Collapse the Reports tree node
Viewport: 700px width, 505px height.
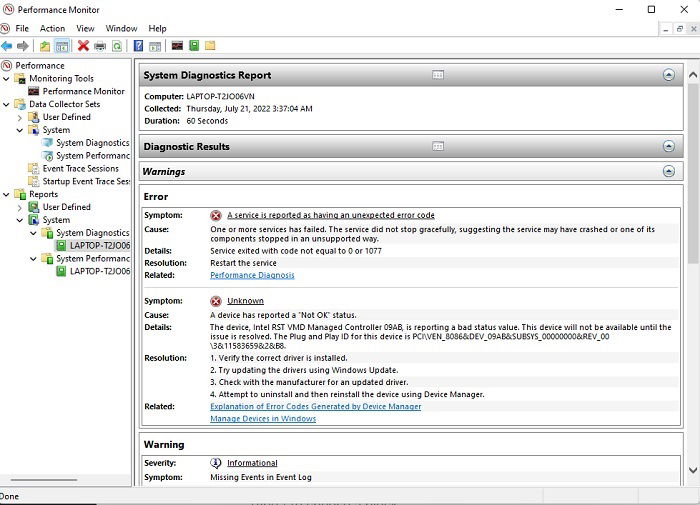(6, 195)
